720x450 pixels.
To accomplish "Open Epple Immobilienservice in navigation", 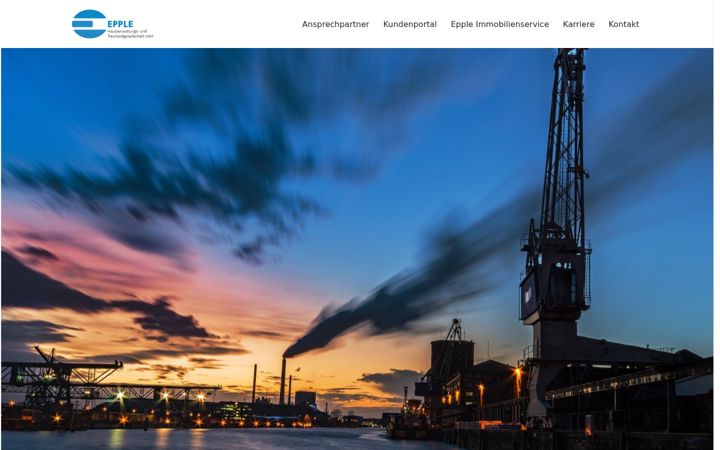I will (500, 24).
